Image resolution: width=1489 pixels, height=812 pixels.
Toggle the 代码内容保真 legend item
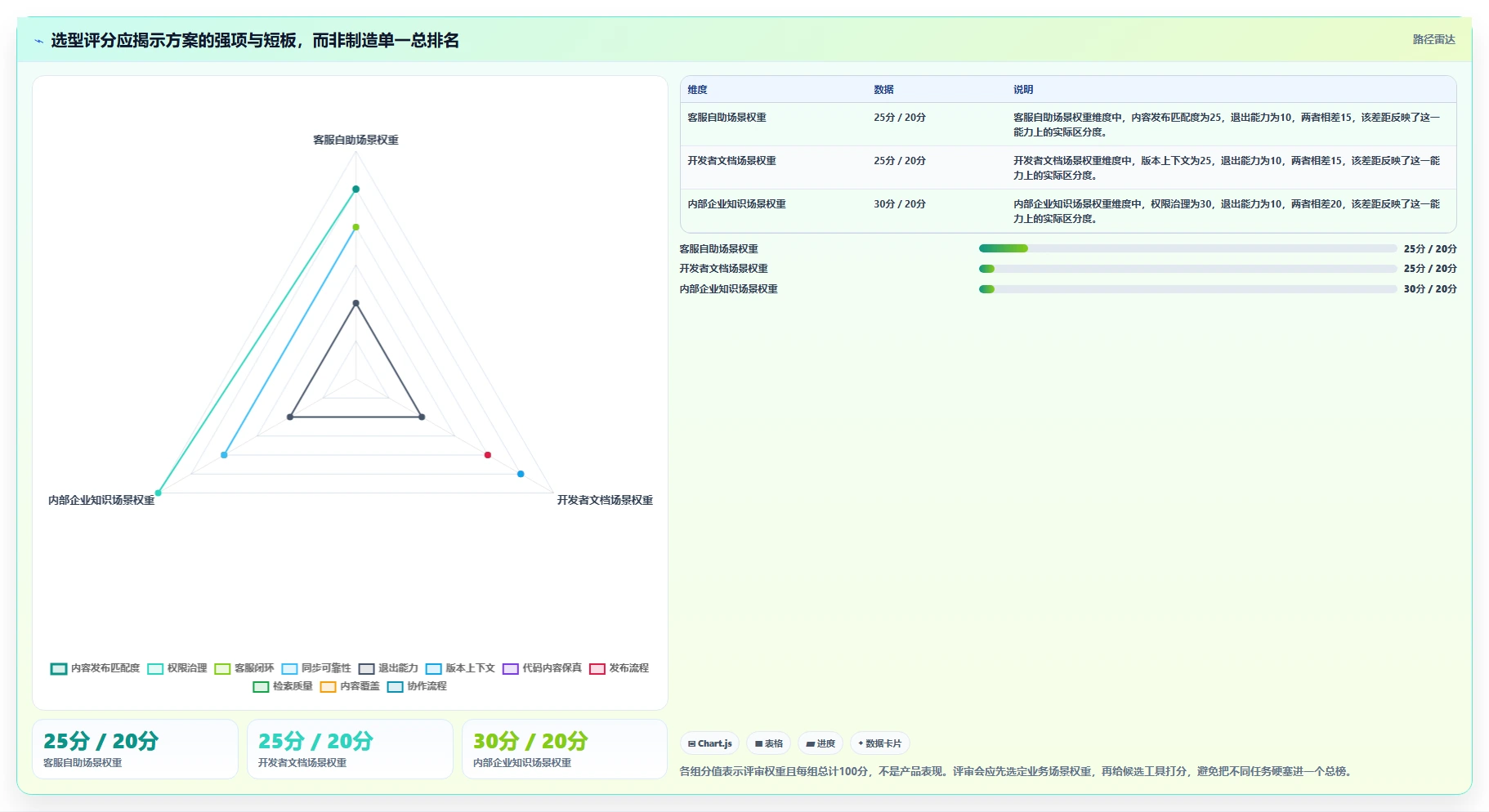[542, 668]
